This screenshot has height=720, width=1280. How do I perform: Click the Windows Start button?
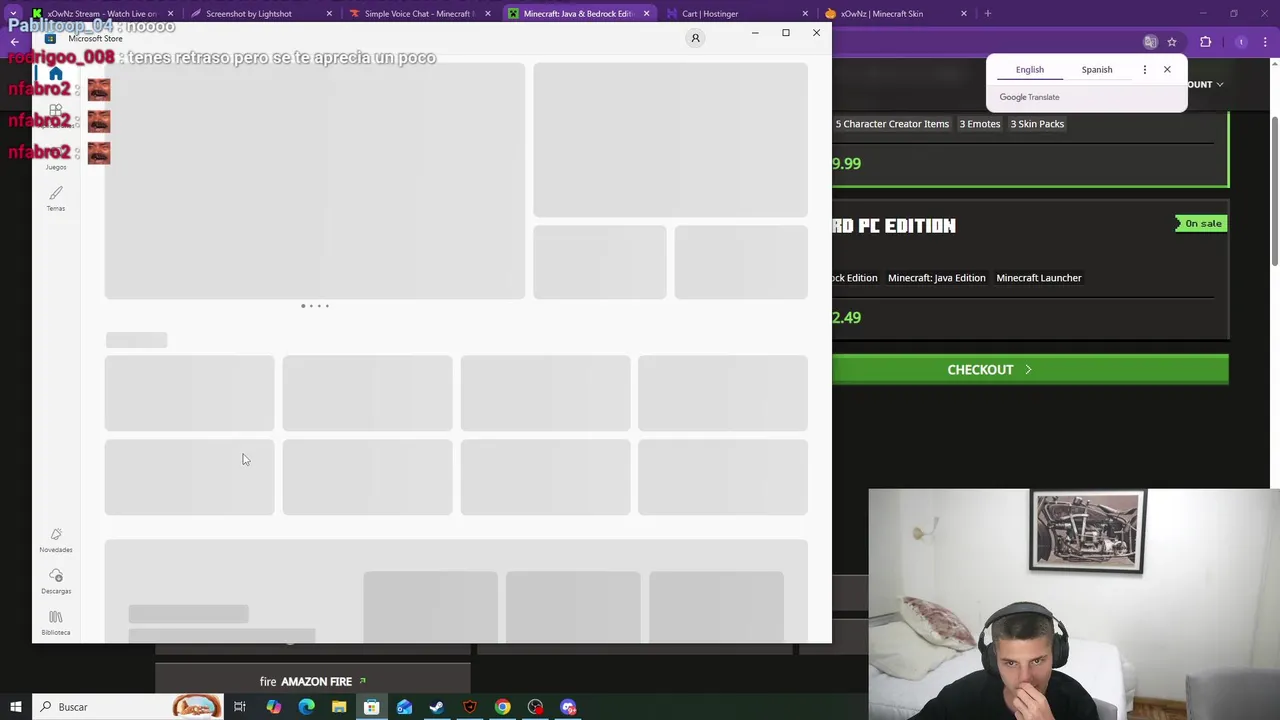pyautogui.click(x=15, y=707)
